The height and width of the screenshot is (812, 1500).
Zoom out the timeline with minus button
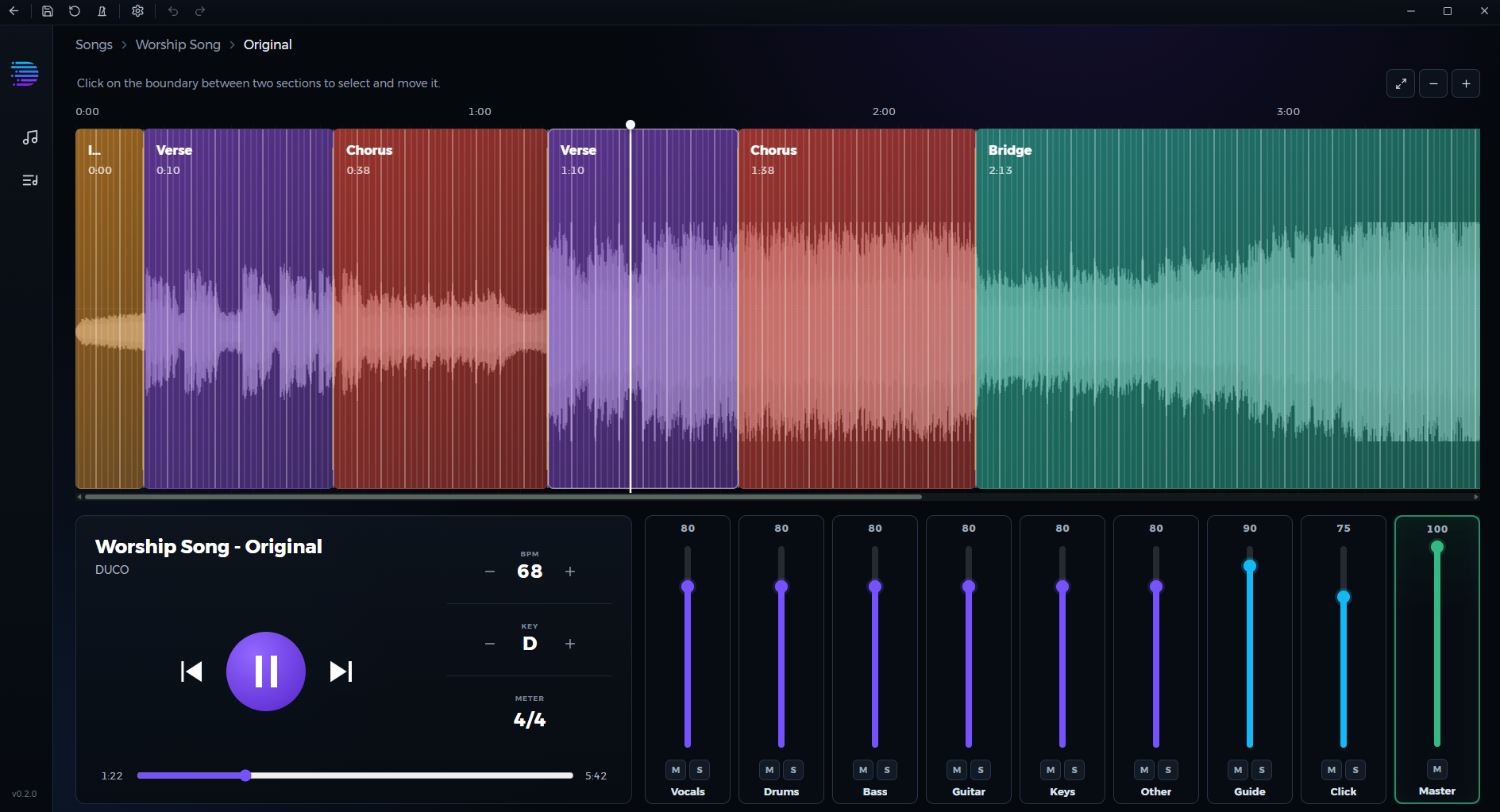(x=1433, y=83)
